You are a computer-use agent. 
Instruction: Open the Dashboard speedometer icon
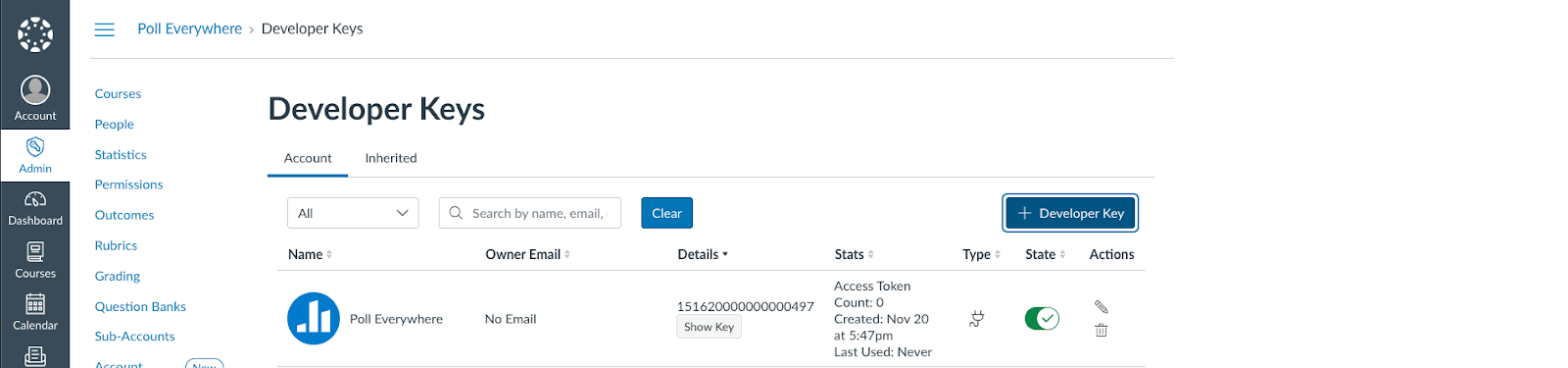pyautogui.click(x=35, y=199)
